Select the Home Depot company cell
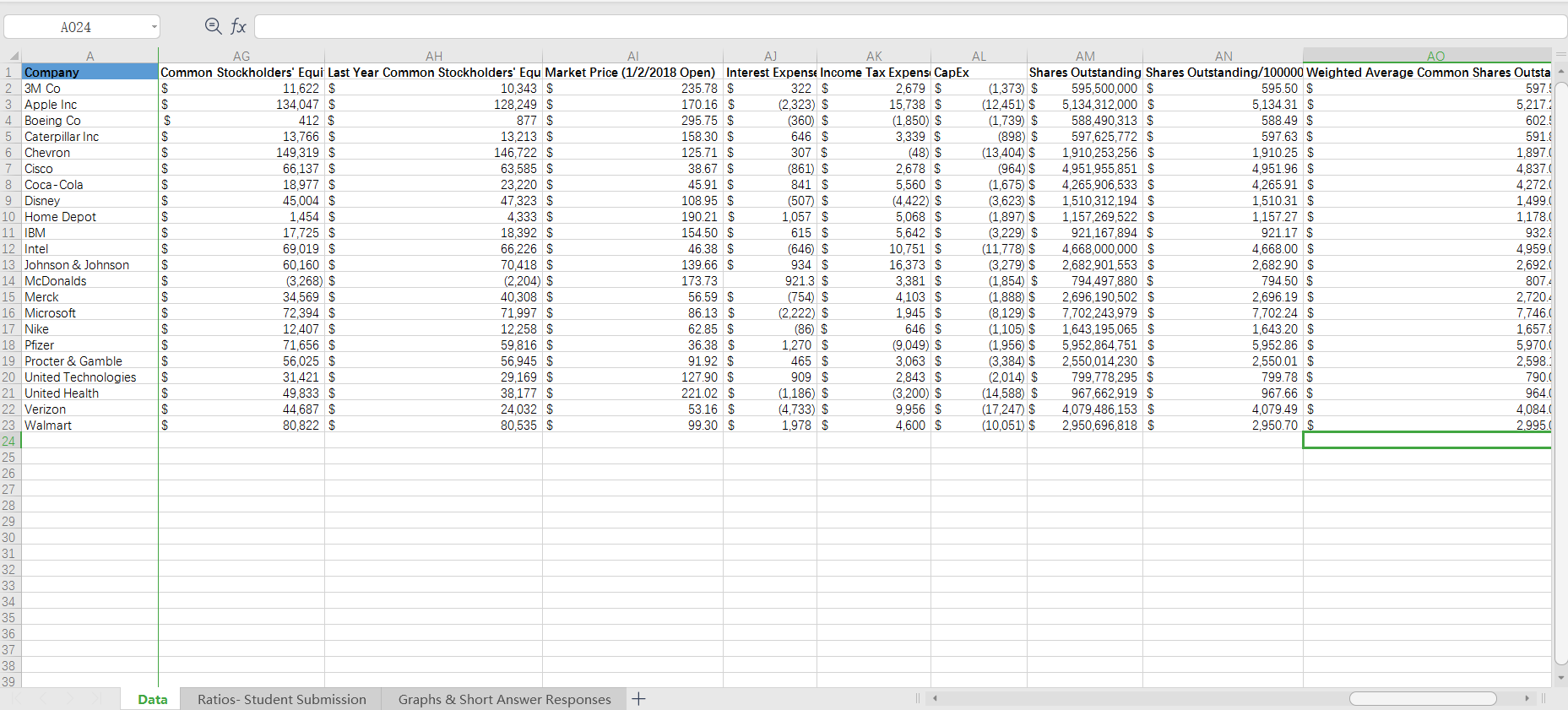Screen dimensions: 1568x710 tap(90, 217)
